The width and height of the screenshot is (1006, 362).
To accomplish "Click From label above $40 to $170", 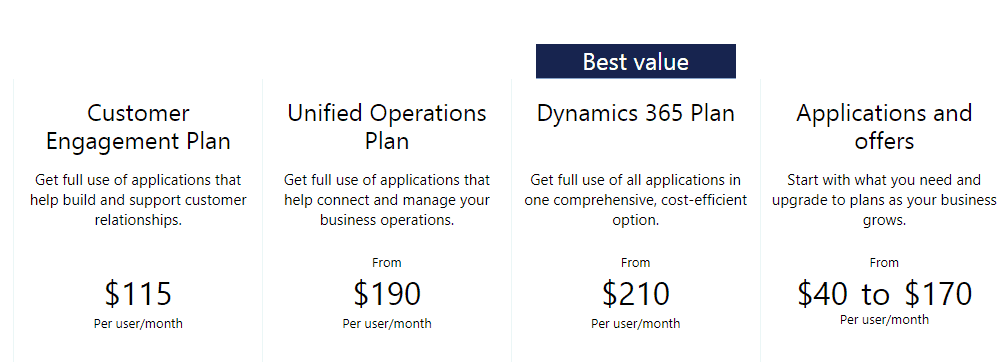I will pyautogui.click(x=884, y=263).
